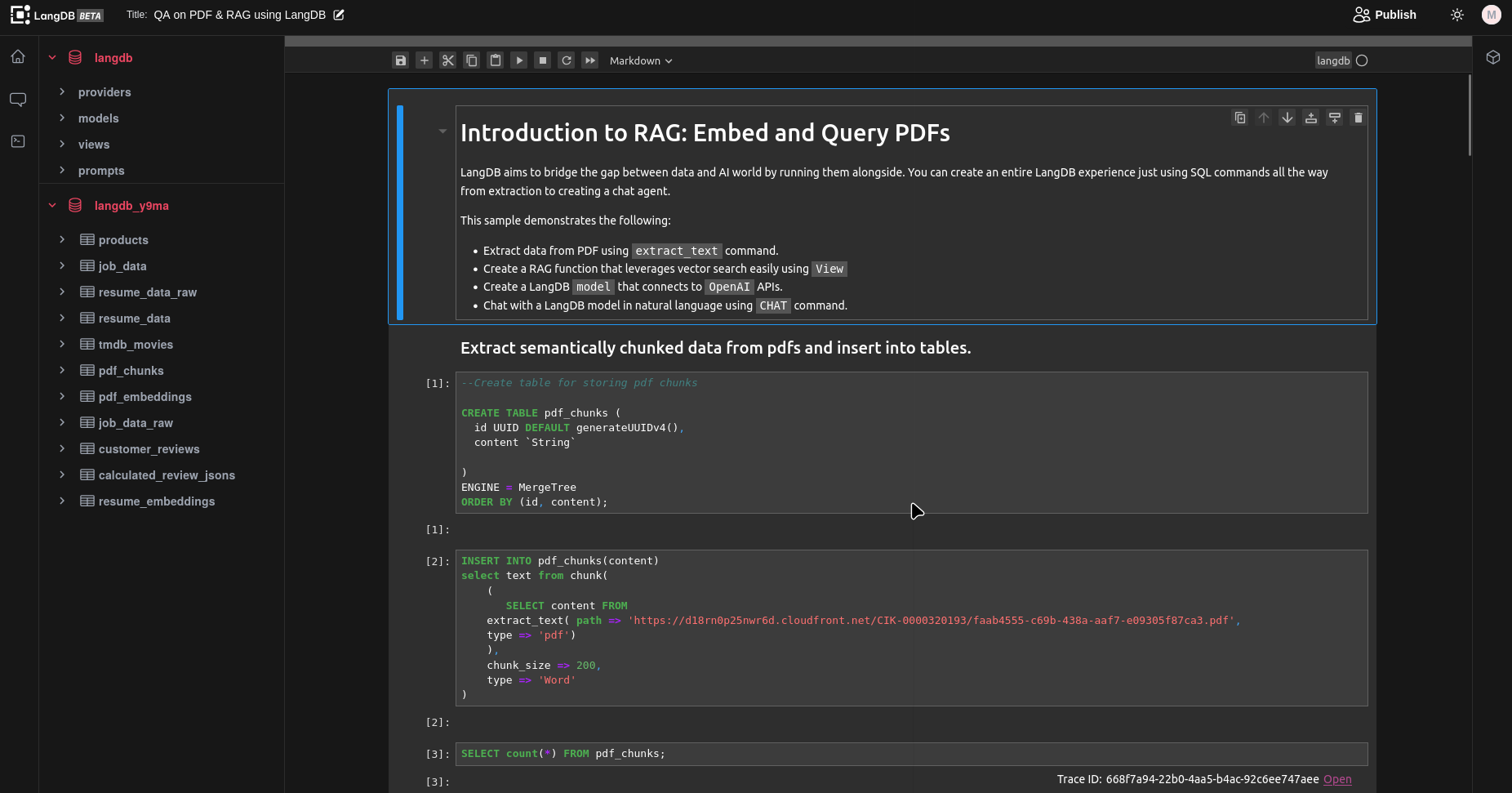Open the chat sidebar icon
The width and height of the screenshot is (1512, 793).
click(18, 100)
